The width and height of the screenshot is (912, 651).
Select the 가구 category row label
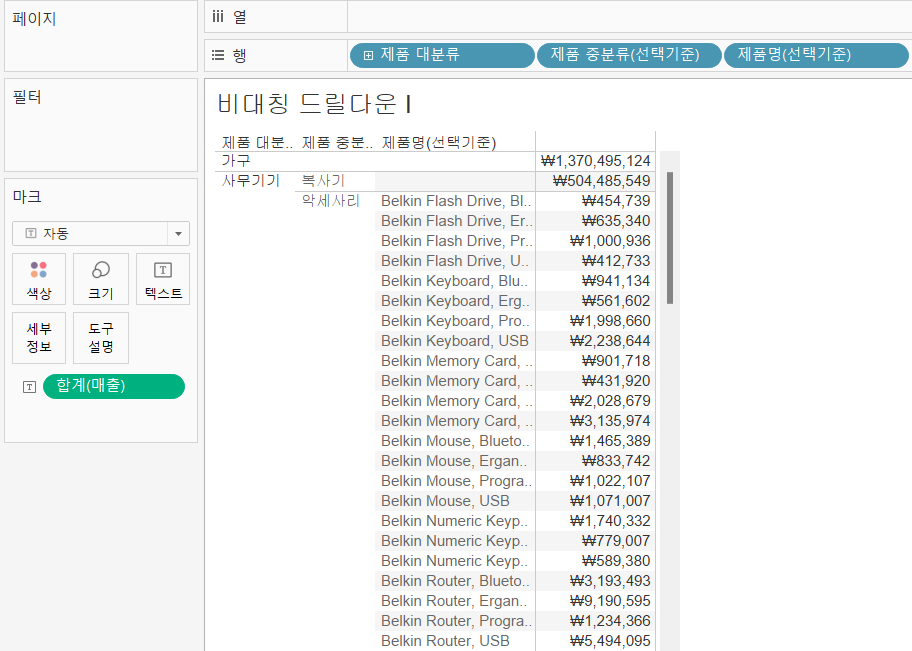pos(236,161)
